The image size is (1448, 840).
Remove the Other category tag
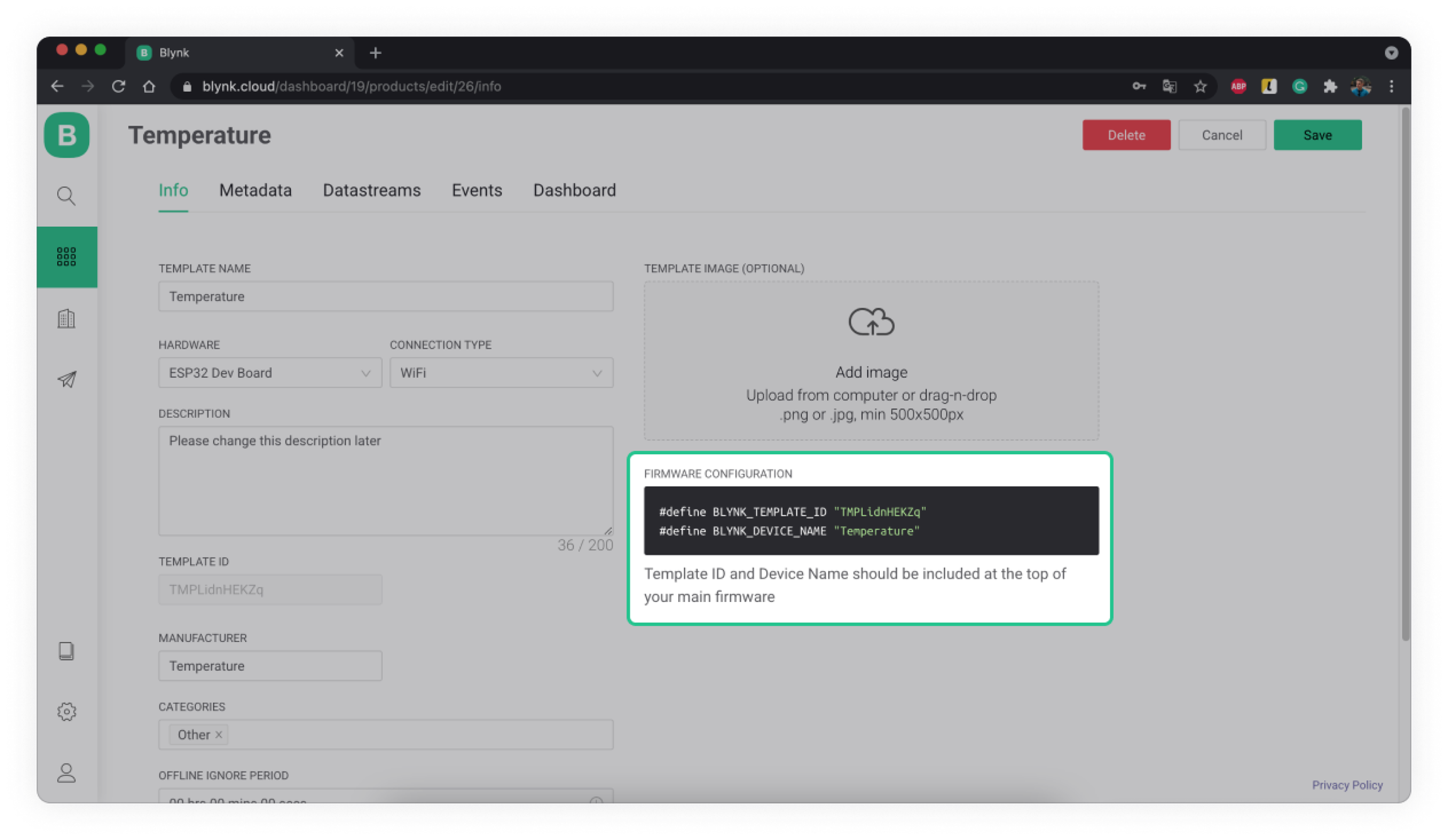point(219,734)
